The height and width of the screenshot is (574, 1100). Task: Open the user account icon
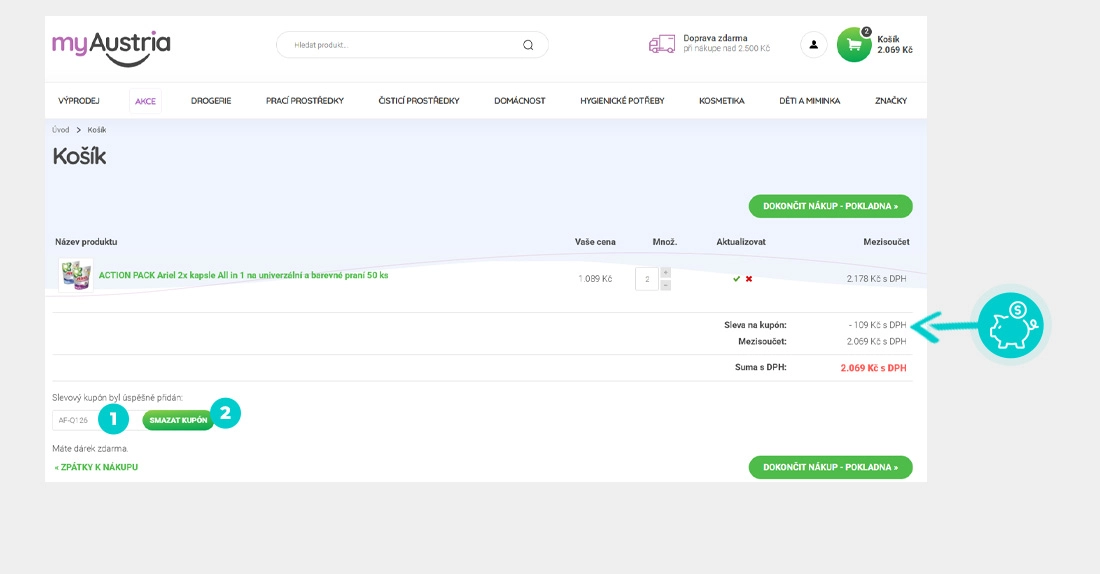[x=813, y=45]
